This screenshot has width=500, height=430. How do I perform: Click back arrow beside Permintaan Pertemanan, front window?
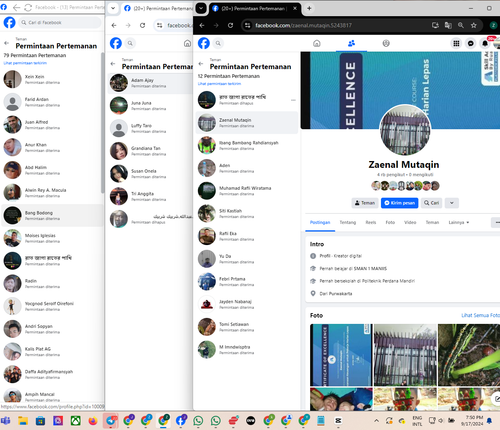(x=201, y=64)
